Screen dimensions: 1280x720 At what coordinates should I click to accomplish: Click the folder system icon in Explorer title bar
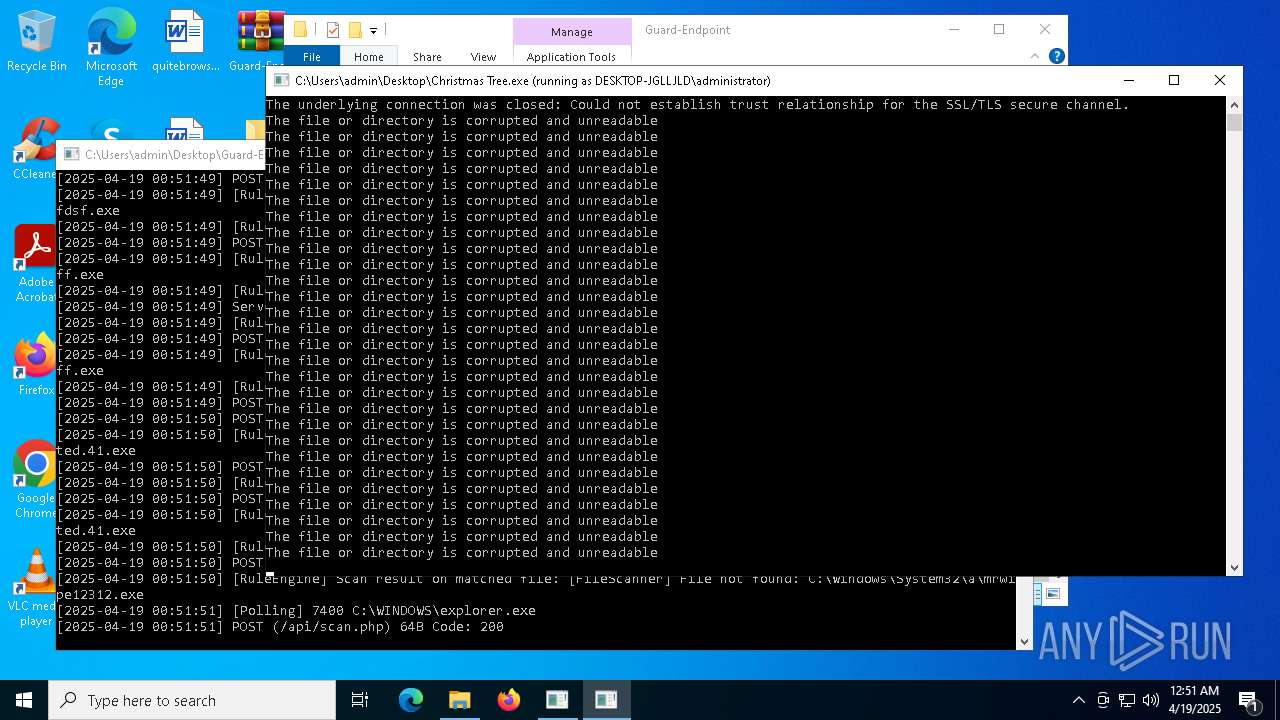point(300,30)
